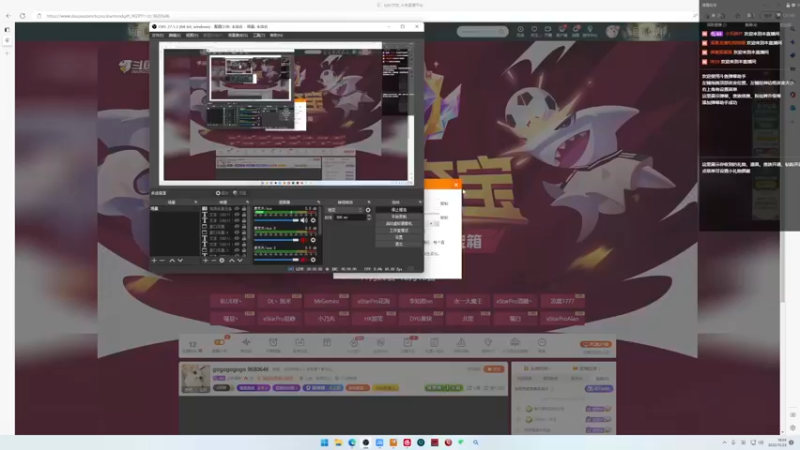Open source properties gear in Sources toolbar
Viewport: 800px width, 450px height.
pyautogui.click(x=222, y=260)
